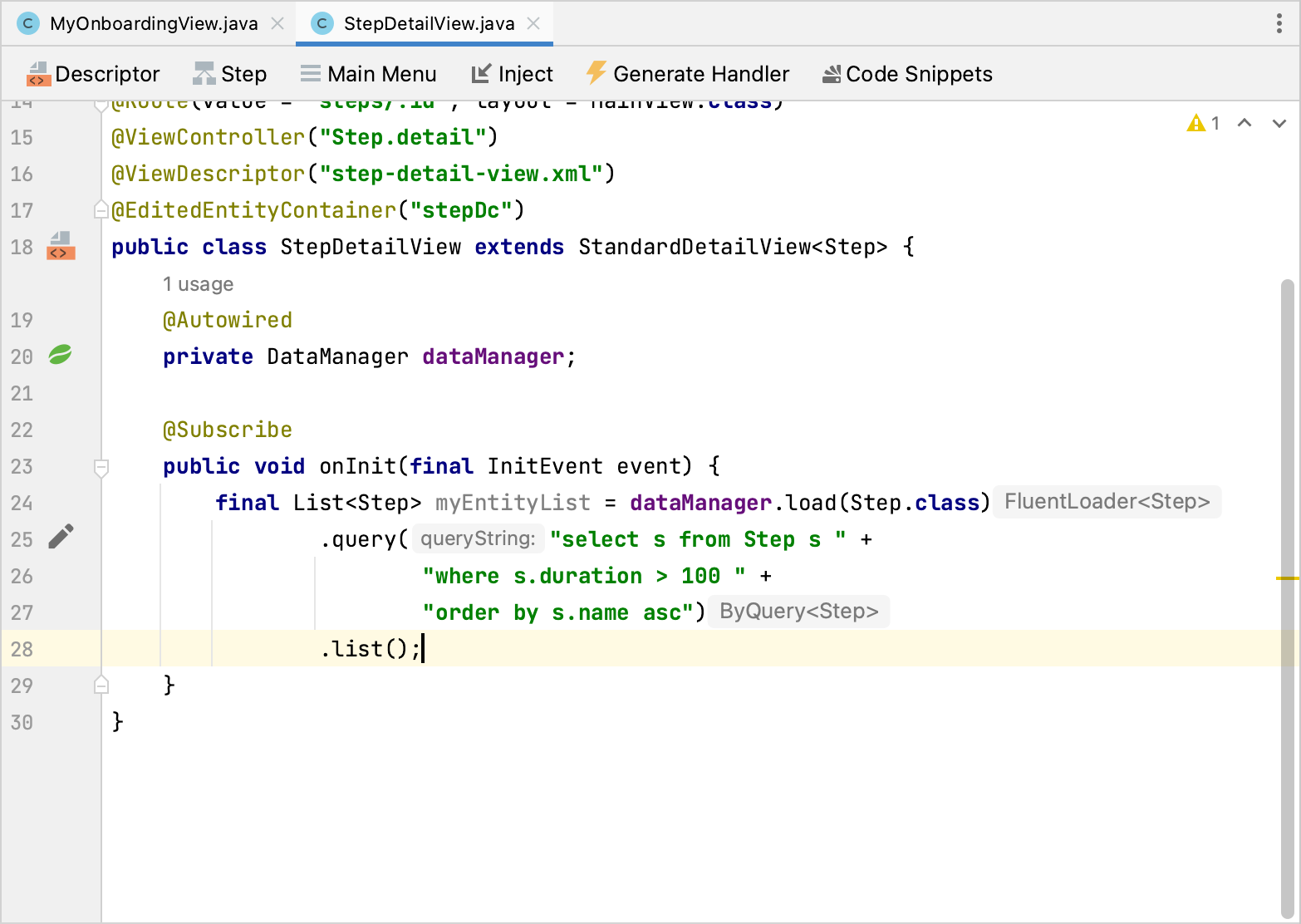The height and width of the screenshot is (924, 1301).
Task: Click the vertical editor scrollbar
Action: pyautogui.click(x=1288, y=598)
